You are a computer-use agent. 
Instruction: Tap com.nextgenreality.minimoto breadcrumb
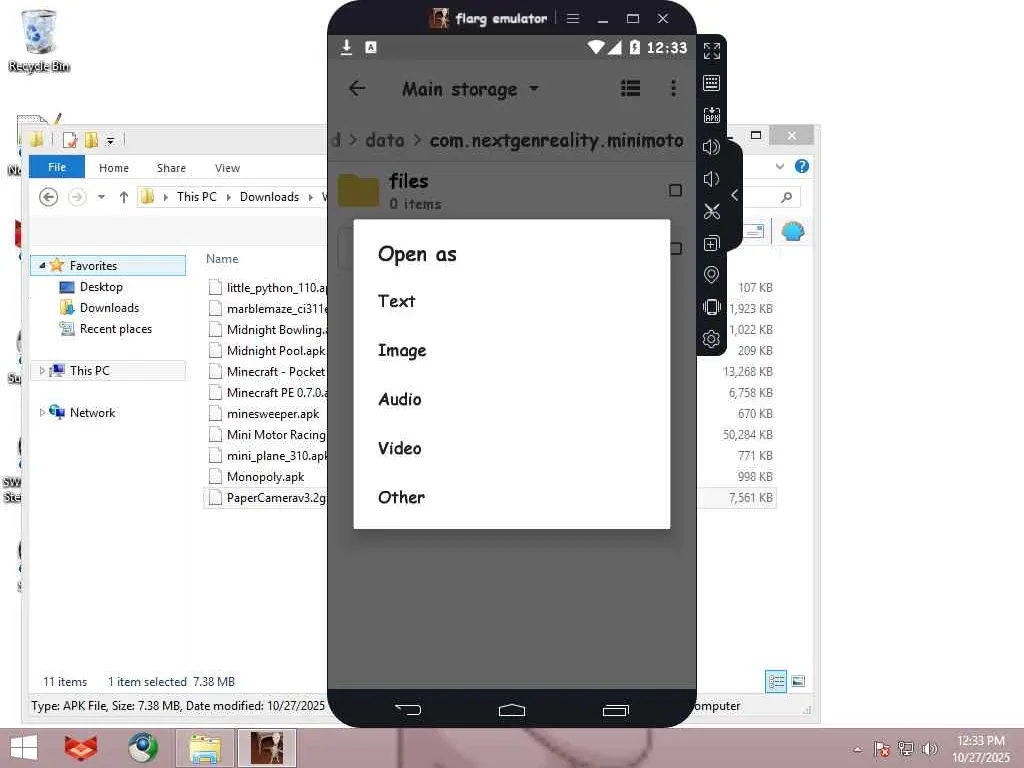(556, 140)
